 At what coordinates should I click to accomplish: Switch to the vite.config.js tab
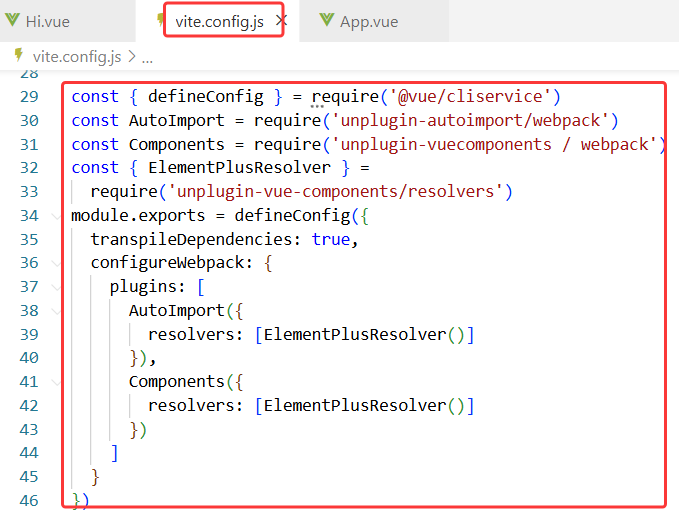tap(219, 22)
